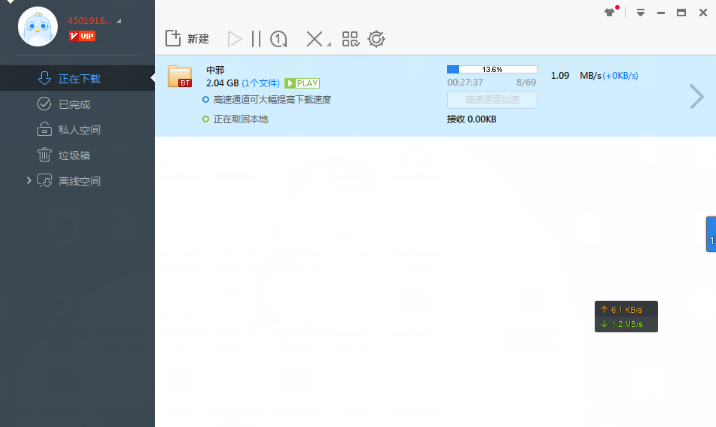This screenshot has width=716, height=427.
Task: Click the 2.04 GB file size
Action: 222,83
